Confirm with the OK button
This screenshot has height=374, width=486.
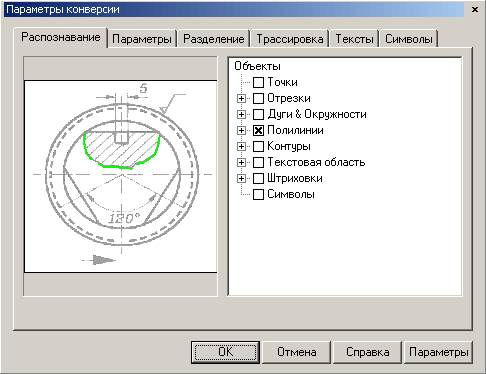point(226,352)
